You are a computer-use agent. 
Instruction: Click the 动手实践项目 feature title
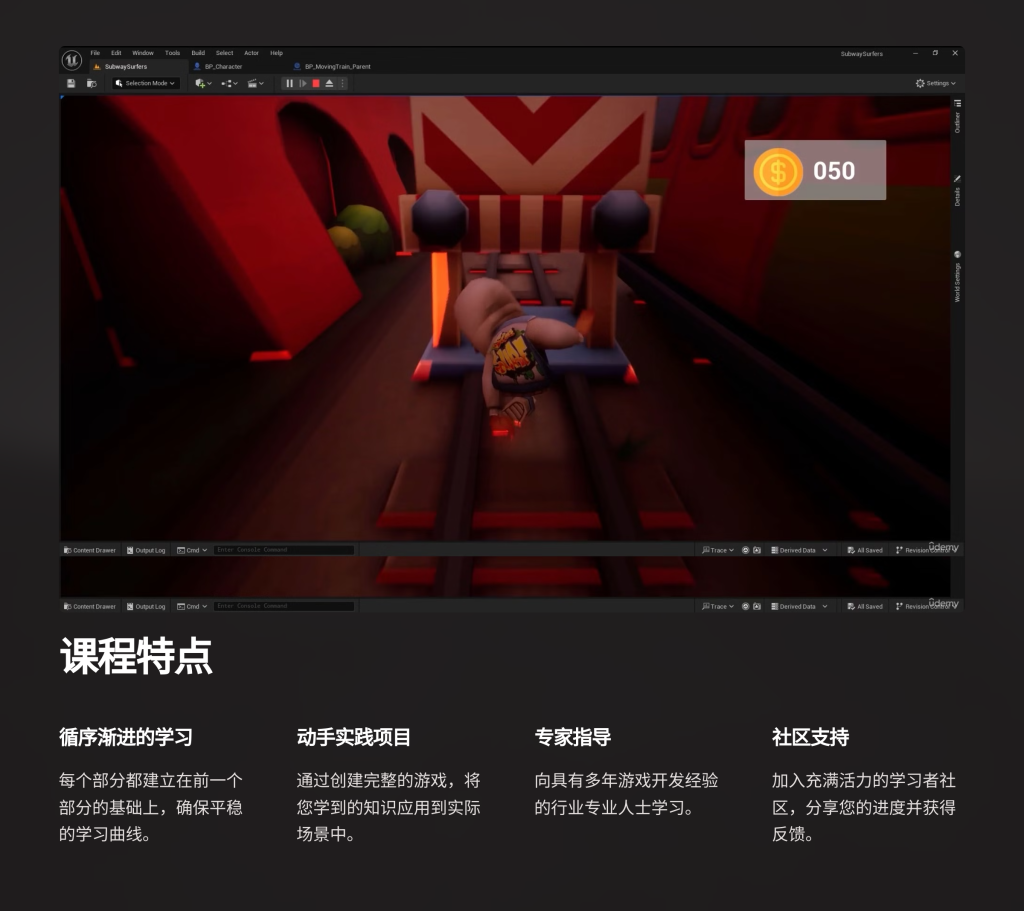click(353, 737)
